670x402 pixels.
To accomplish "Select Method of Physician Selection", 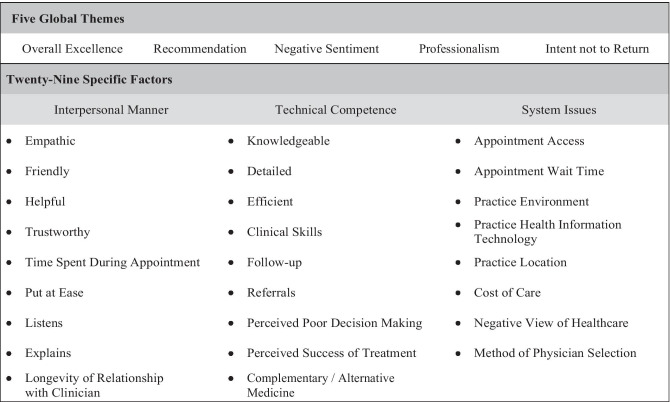I will point(554,353).
